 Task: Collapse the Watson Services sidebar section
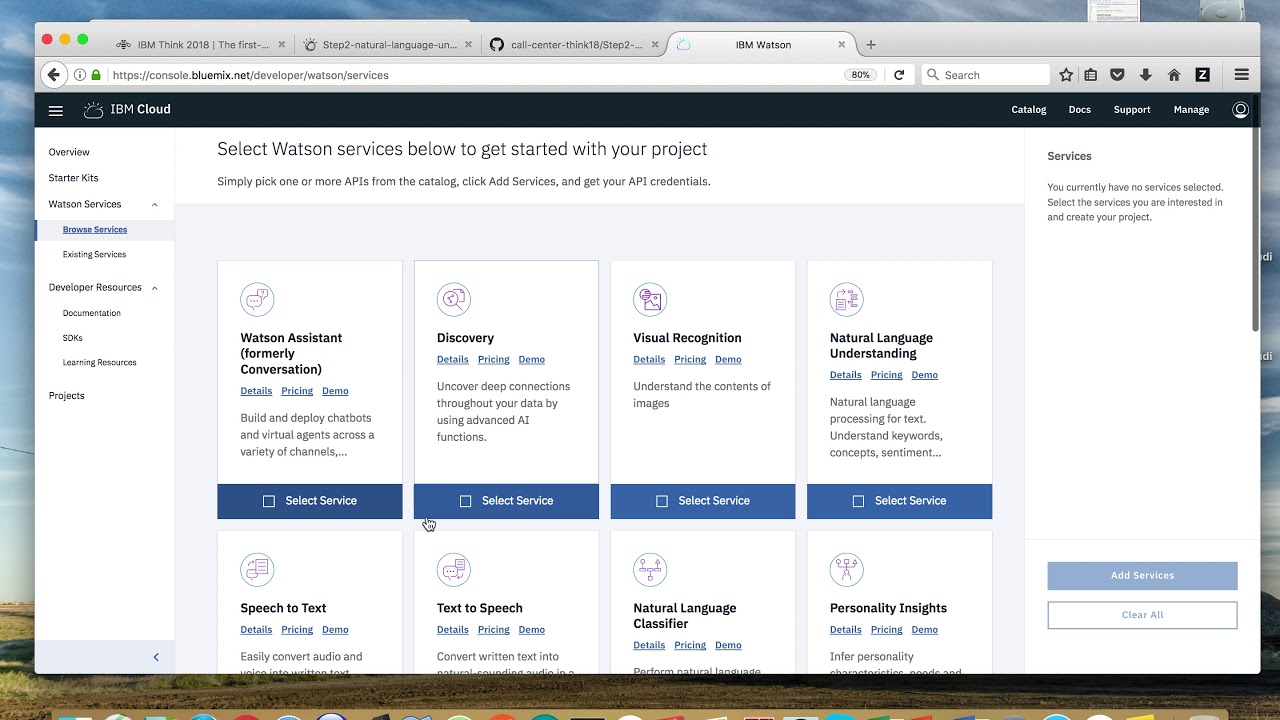click(155, 204)
